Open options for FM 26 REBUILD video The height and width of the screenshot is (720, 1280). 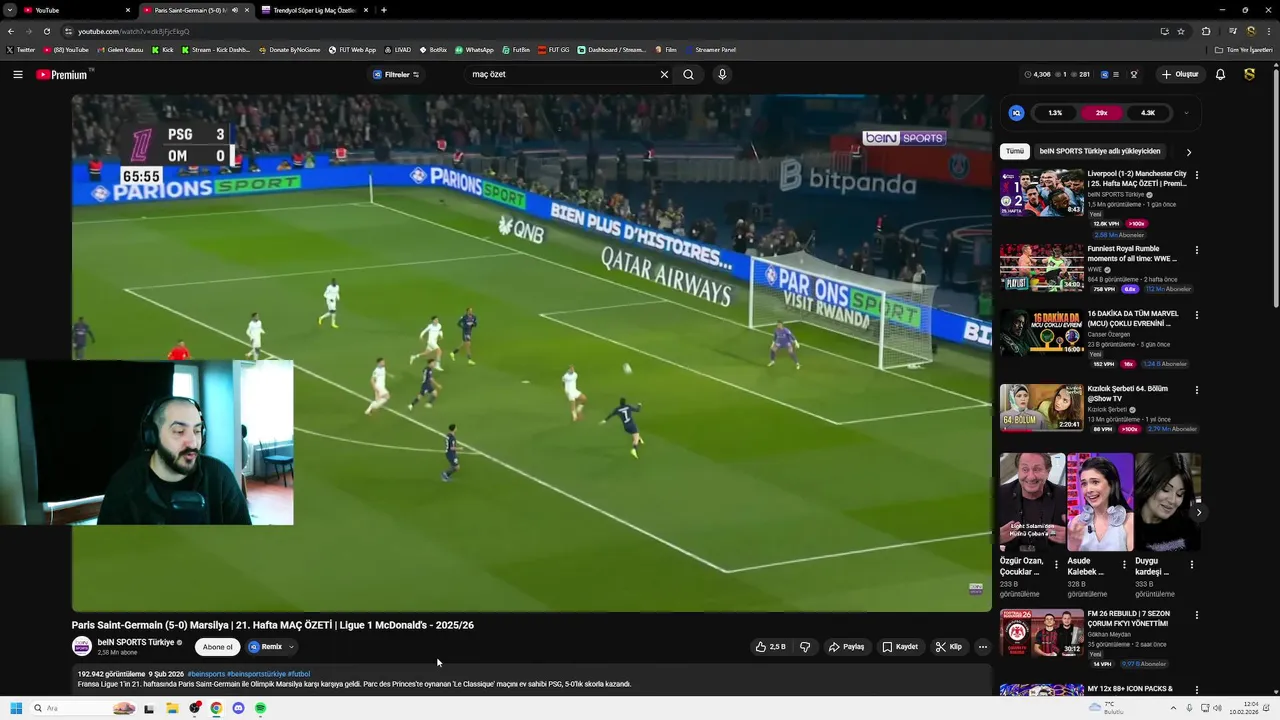(x=1197, y=615)
